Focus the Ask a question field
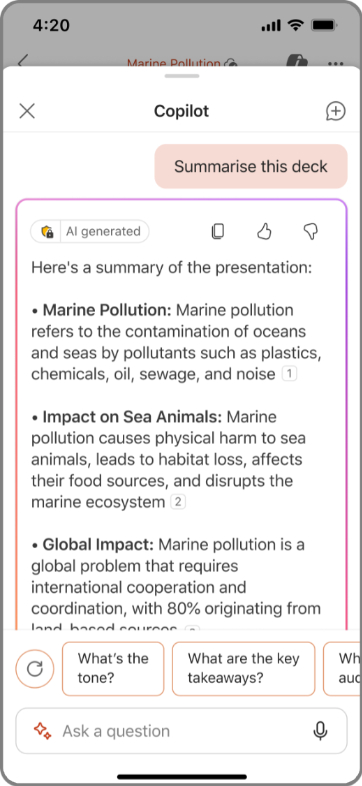Image resolution: width=362 pixels, height=786 pixels. pyautogui.click(x=182, y=731)
